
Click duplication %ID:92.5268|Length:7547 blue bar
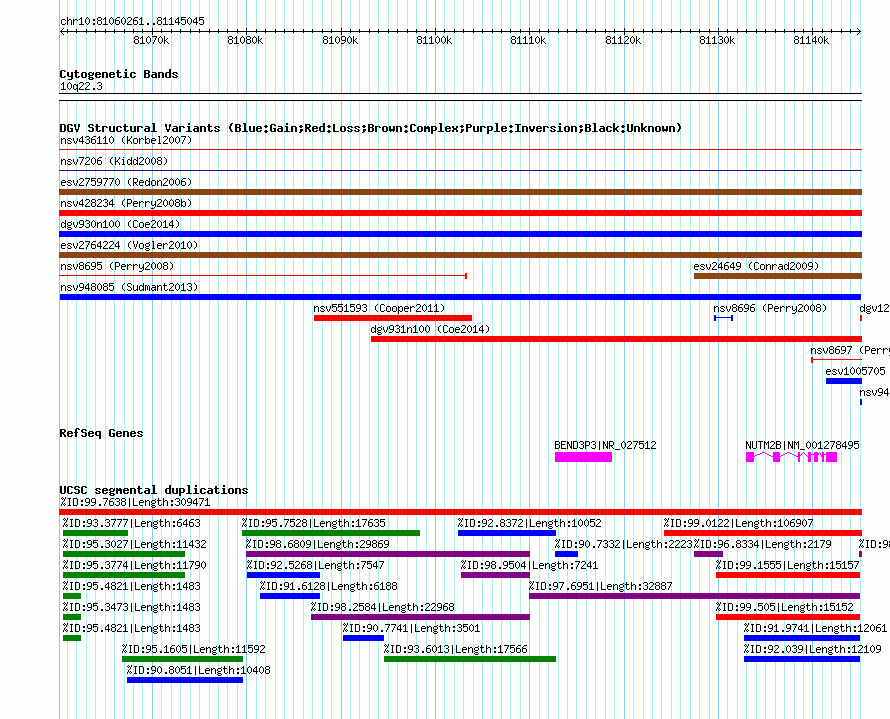point(283,575)
